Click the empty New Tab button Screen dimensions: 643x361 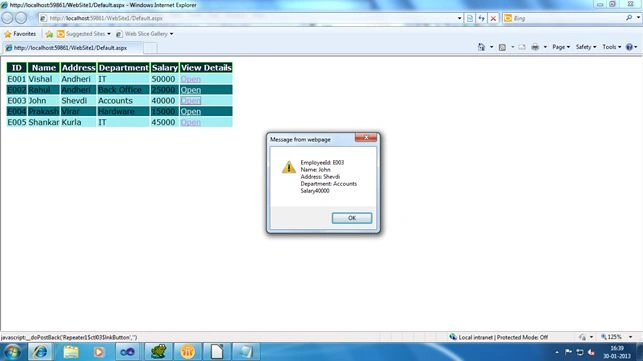tap(150, 48)
